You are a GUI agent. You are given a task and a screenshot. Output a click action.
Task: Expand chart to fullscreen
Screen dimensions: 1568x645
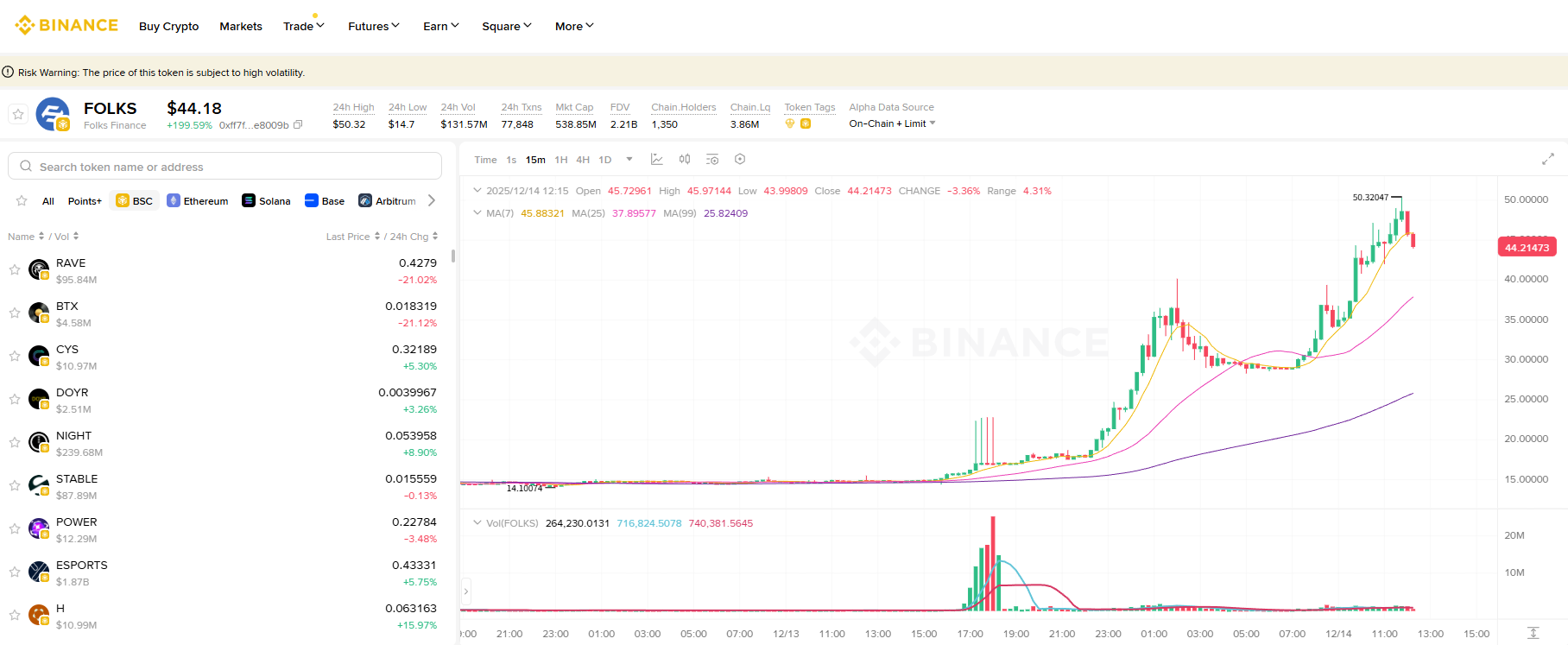(1547, 159)
